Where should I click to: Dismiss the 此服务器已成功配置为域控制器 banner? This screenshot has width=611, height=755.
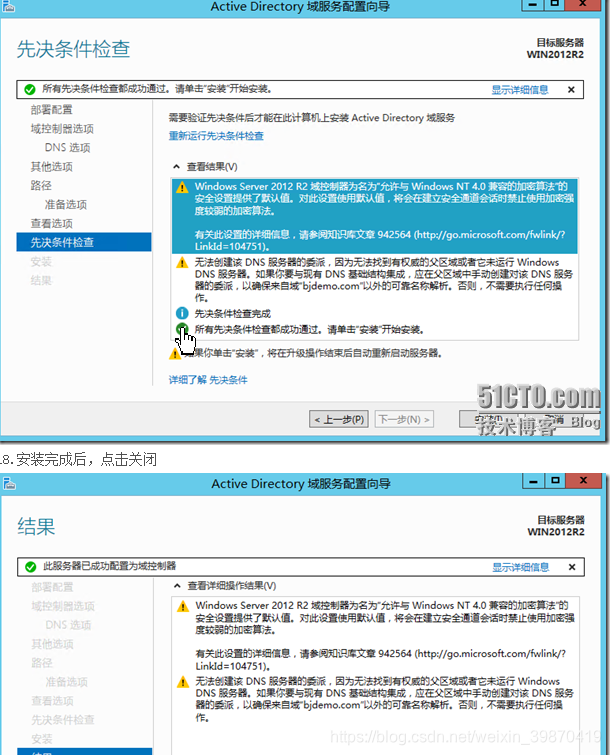point(572,567)
